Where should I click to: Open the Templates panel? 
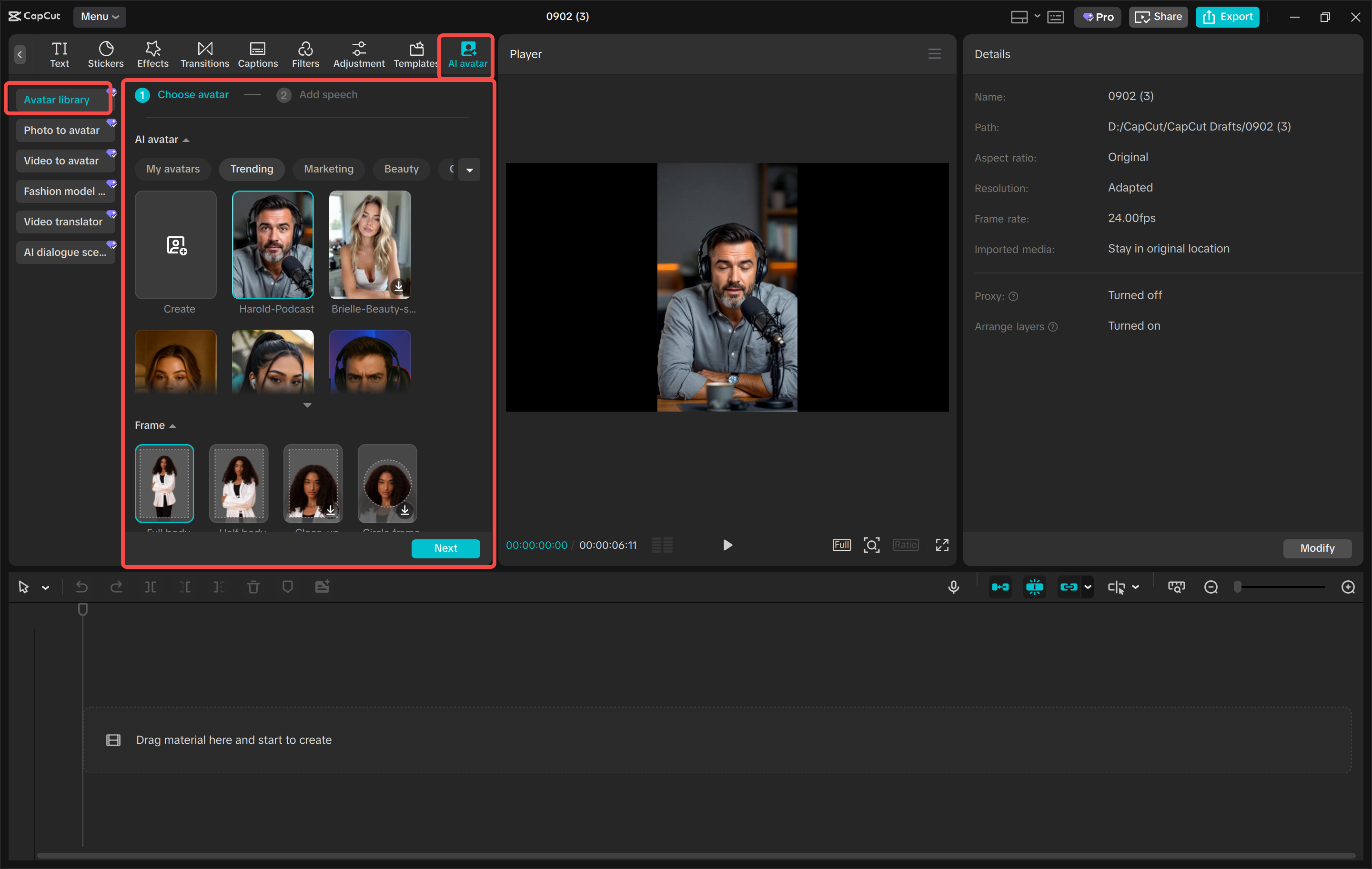pyautogui.click(x=415, y=53)
